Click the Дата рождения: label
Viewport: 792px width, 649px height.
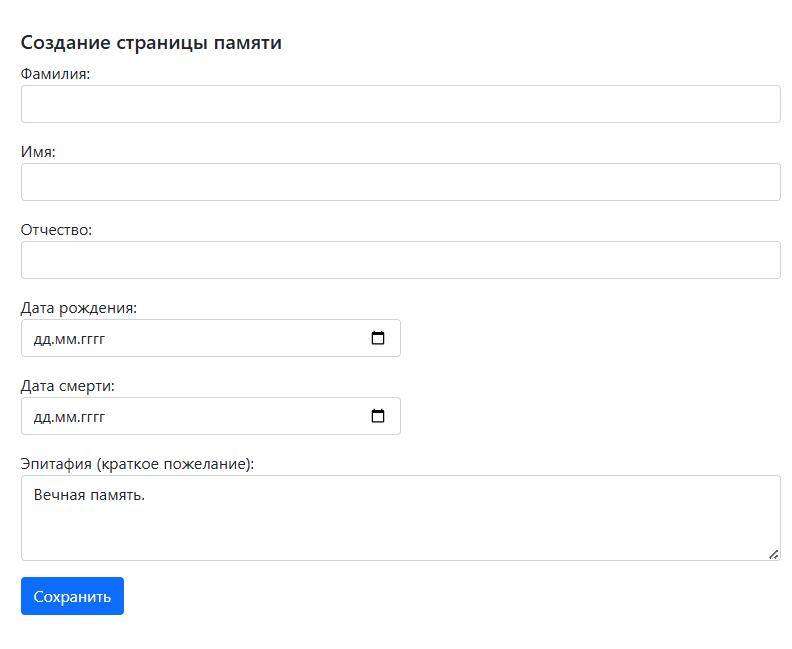point(78,308)
